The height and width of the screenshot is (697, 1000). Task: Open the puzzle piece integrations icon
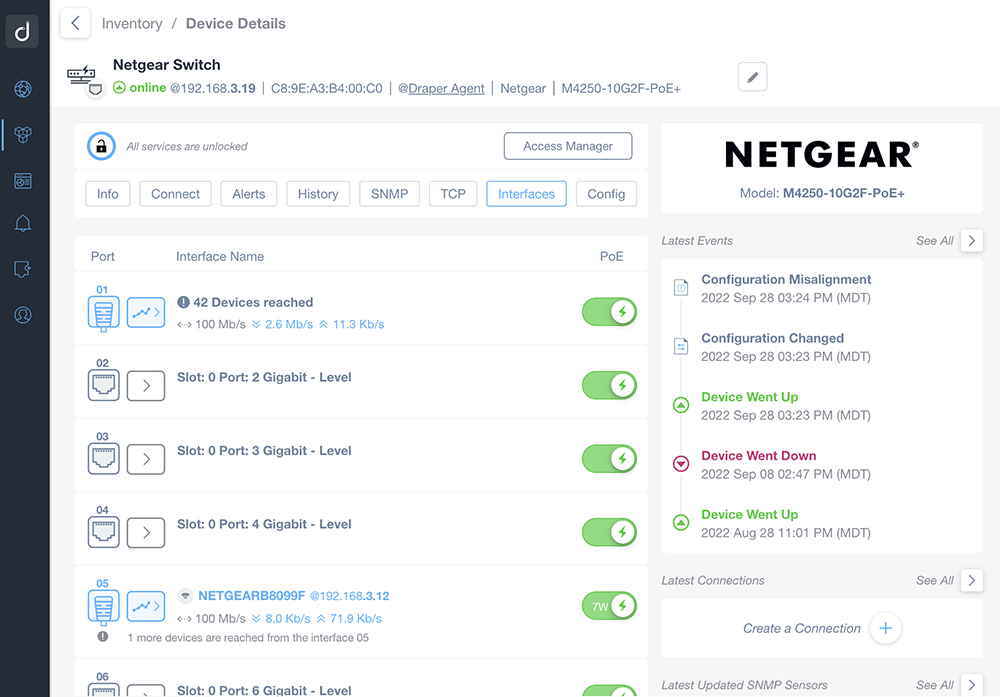[23, 269]
